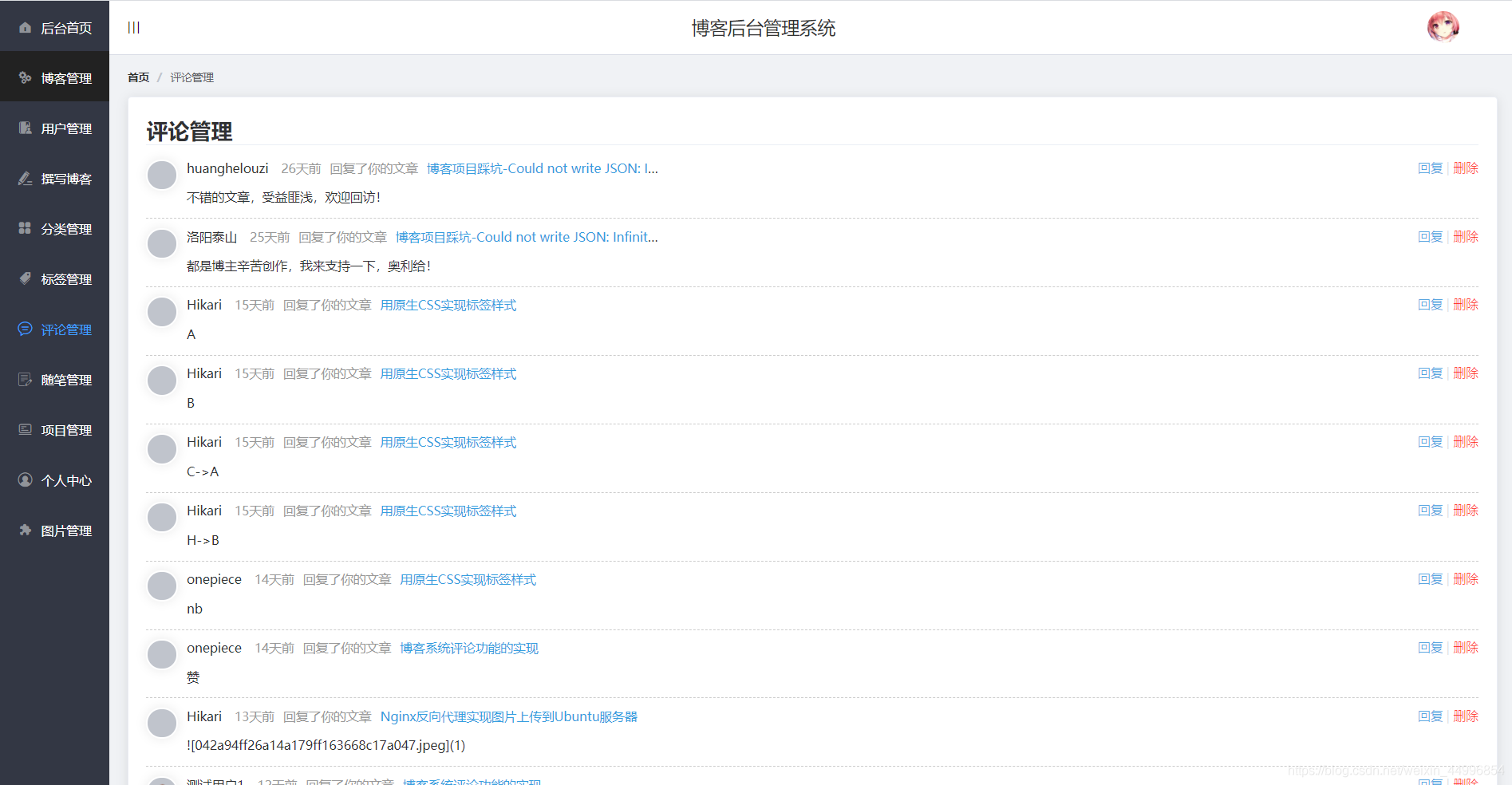
Task: Click the 分类管理 grid icon
Action: point(25,229)
